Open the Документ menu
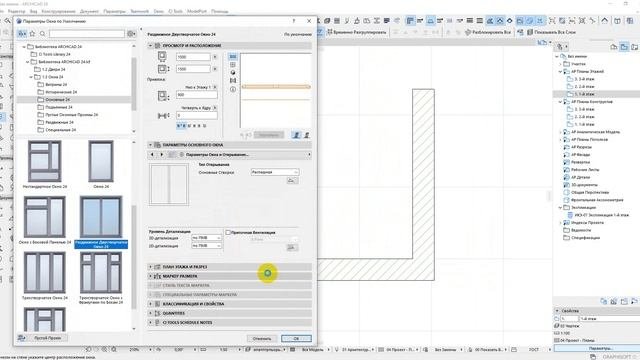 point(89,11)
